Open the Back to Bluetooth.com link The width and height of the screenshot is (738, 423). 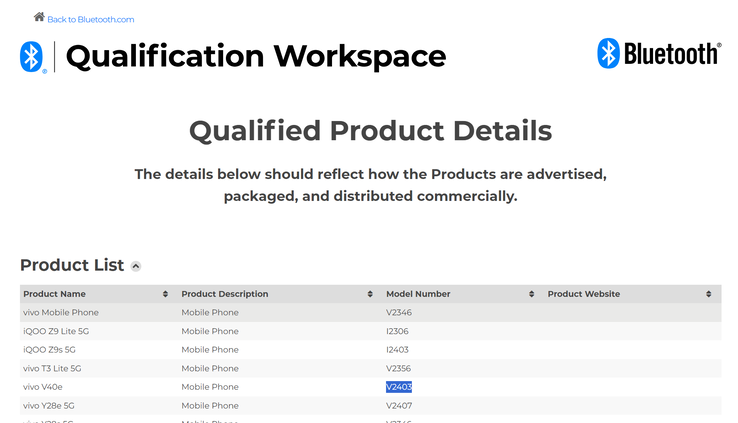point(90,19)
